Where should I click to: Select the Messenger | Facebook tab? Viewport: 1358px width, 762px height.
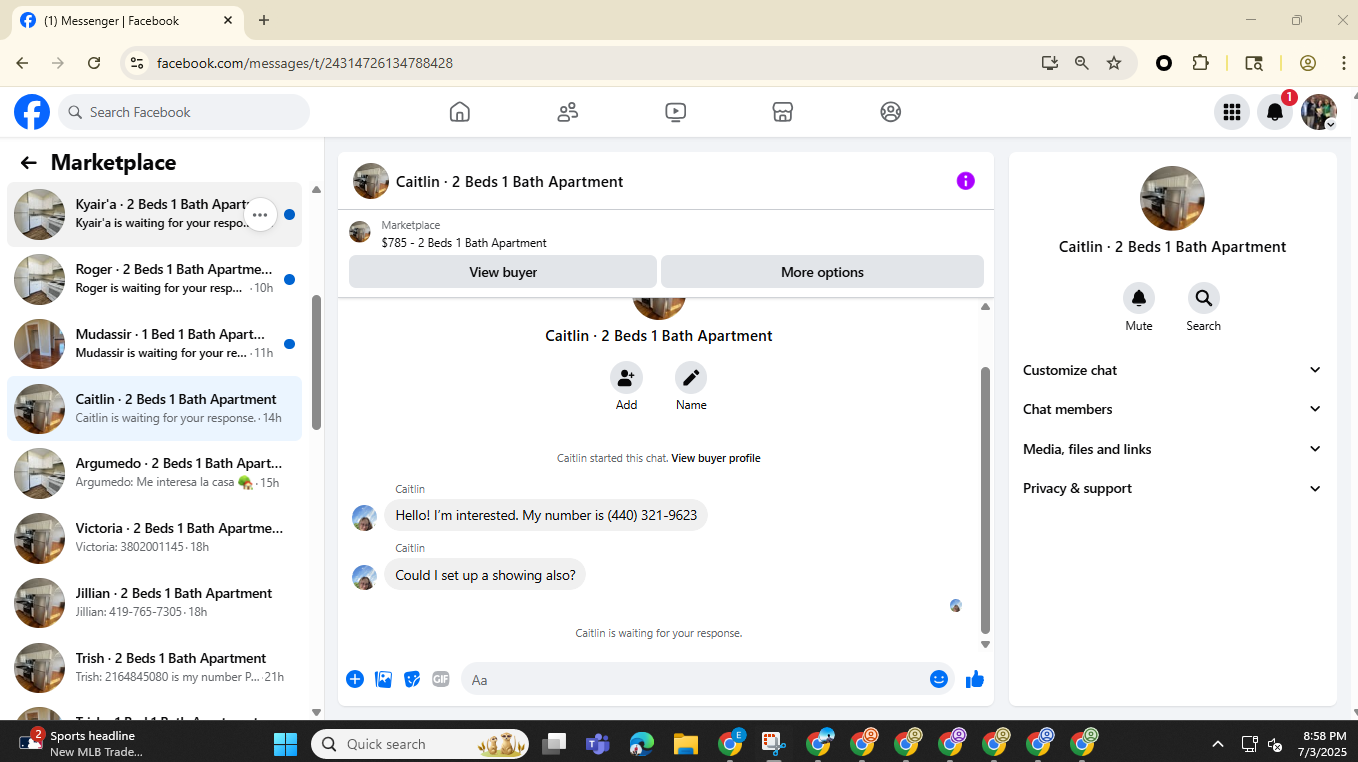tap(127, 20)
